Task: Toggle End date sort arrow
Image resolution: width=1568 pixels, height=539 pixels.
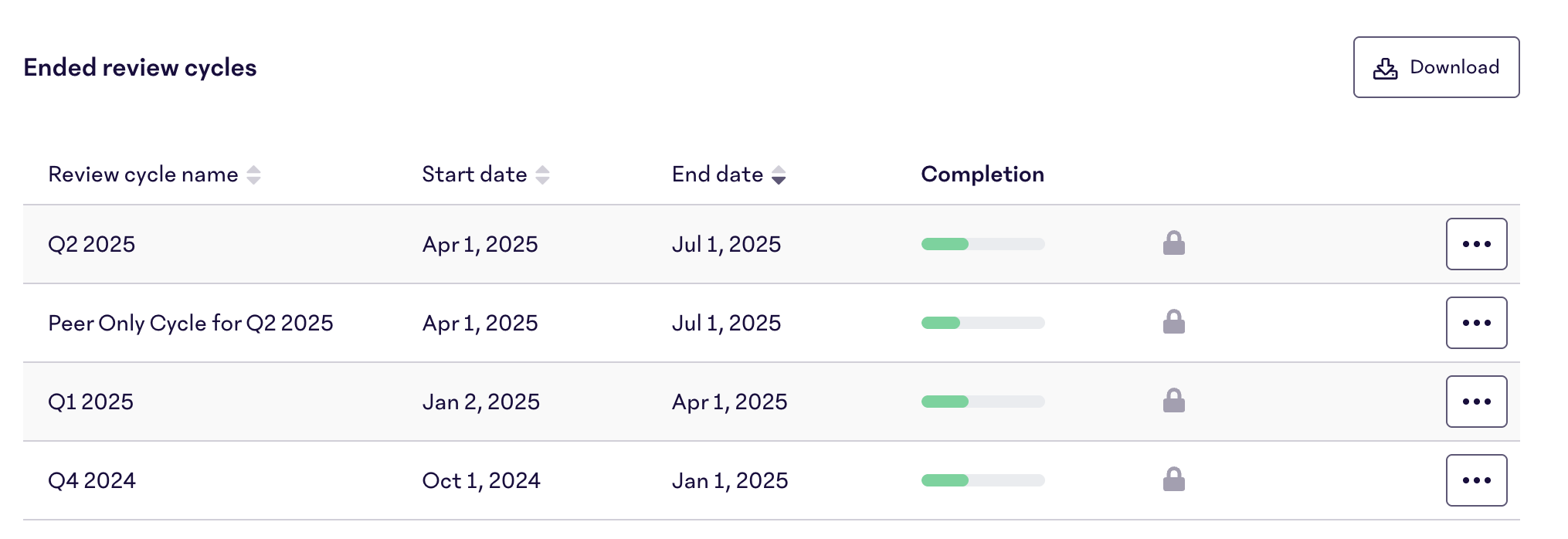Action: (x=779, y=175)
